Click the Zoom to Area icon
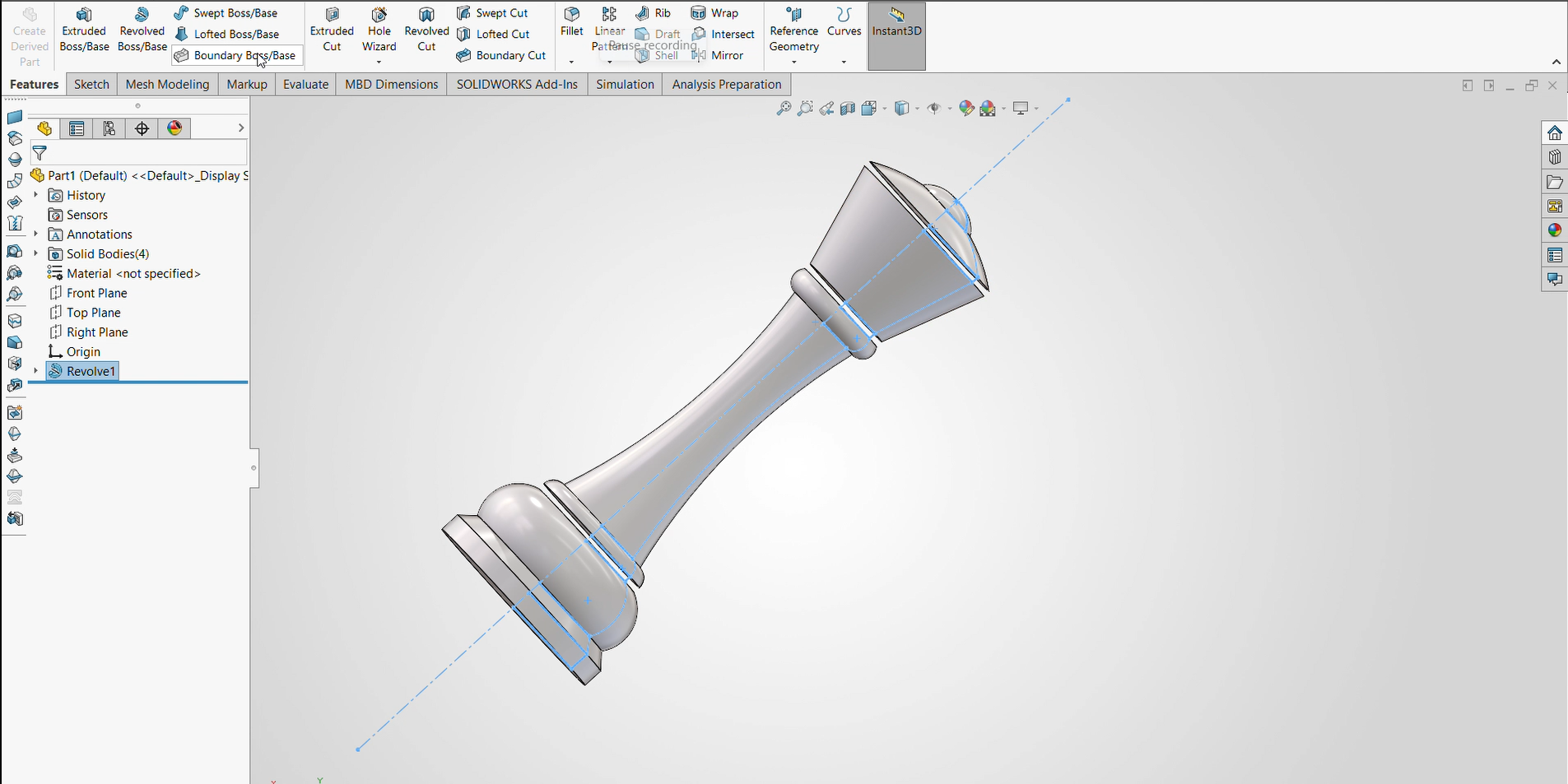The image size is (1568, 784). [805, 108]
